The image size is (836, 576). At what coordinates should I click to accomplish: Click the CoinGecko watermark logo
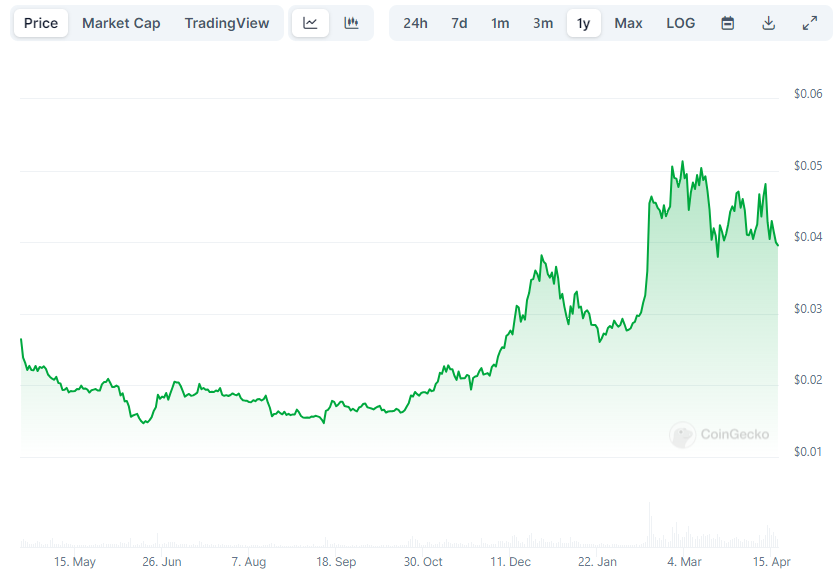click(x=719, y=434)
